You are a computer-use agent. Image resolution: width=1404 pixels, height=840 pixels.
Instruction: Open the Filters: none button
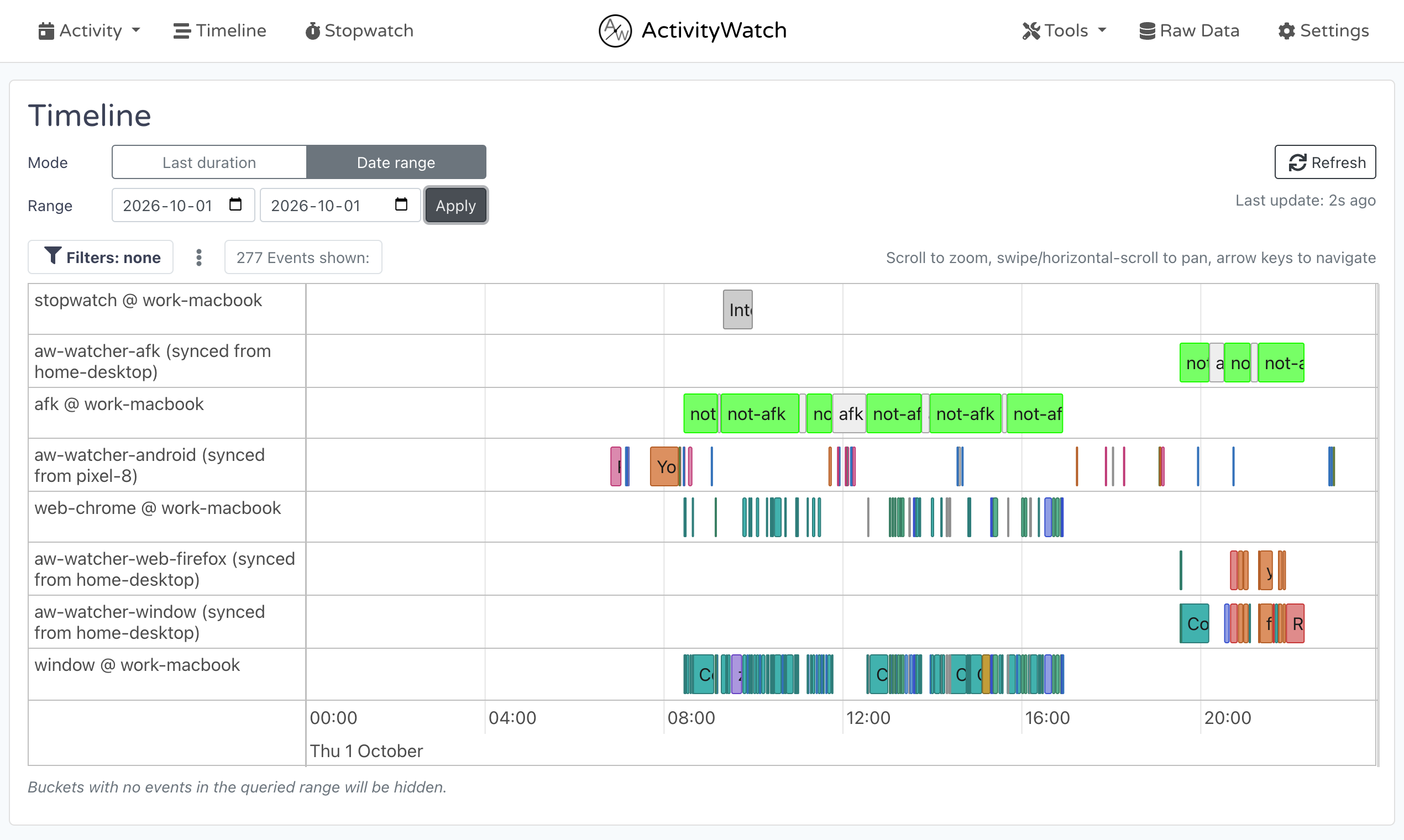coord(101,258)
